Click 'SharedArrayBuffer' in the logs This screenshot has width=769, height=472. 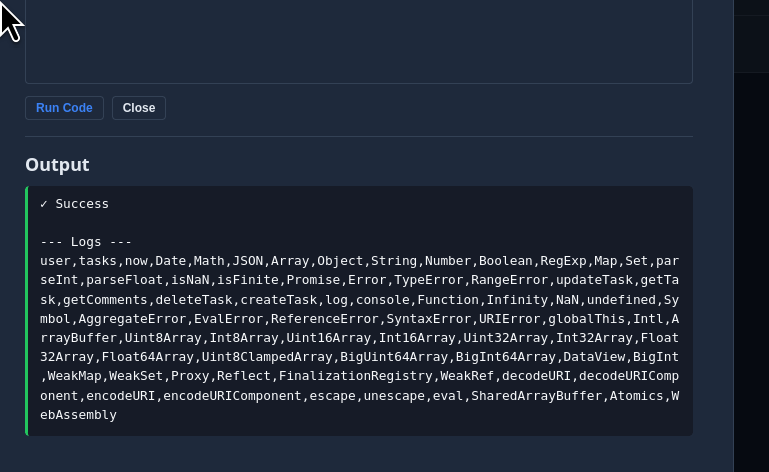[537, 395]
